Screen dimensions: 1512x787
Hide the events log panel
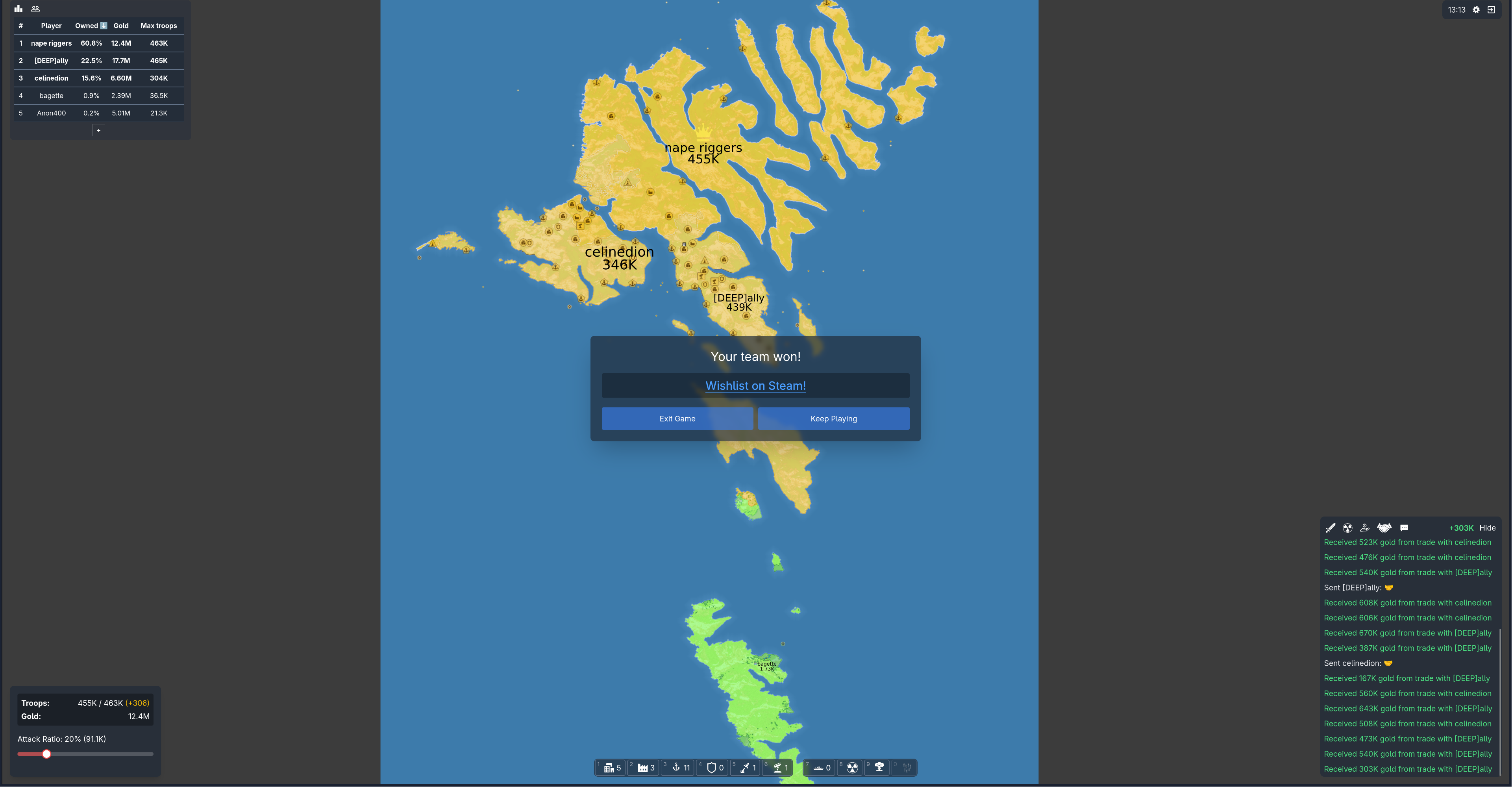point(1487,528)
